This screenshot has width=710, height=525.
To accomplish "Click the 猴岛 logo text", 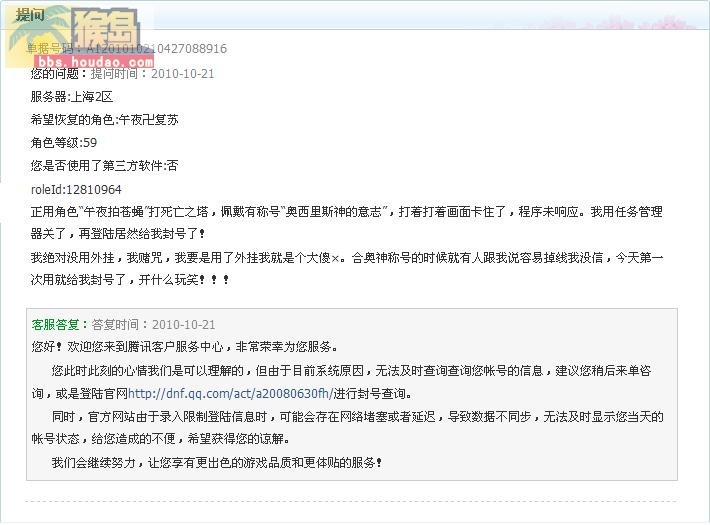I will 106,29.
